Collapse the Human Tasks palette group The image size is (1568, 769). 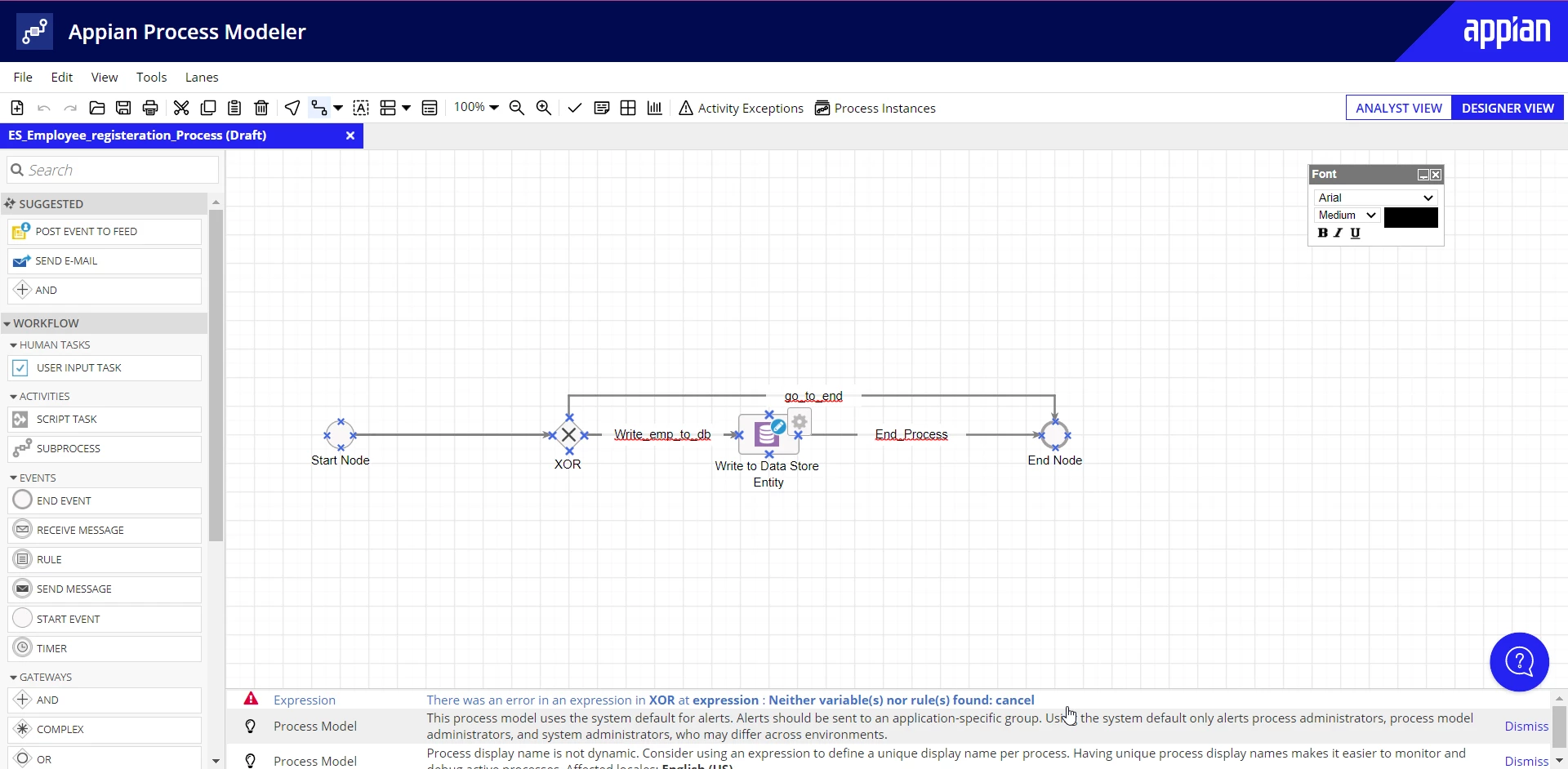(14, 345)
